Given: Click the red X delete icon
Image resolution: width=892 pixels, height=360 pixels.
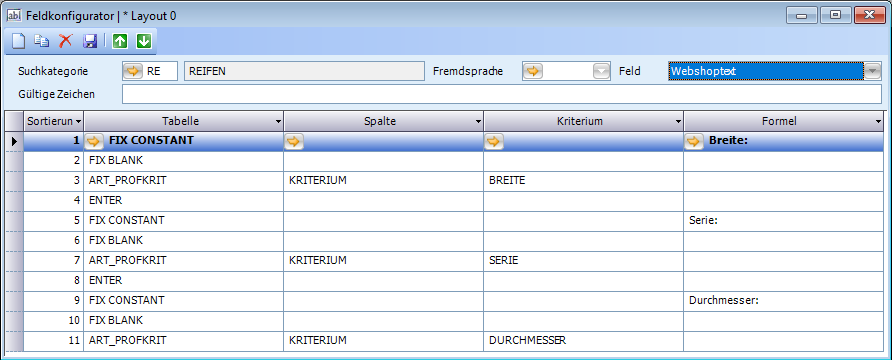Looking at the screenshot, I should (x=66, y=41).
